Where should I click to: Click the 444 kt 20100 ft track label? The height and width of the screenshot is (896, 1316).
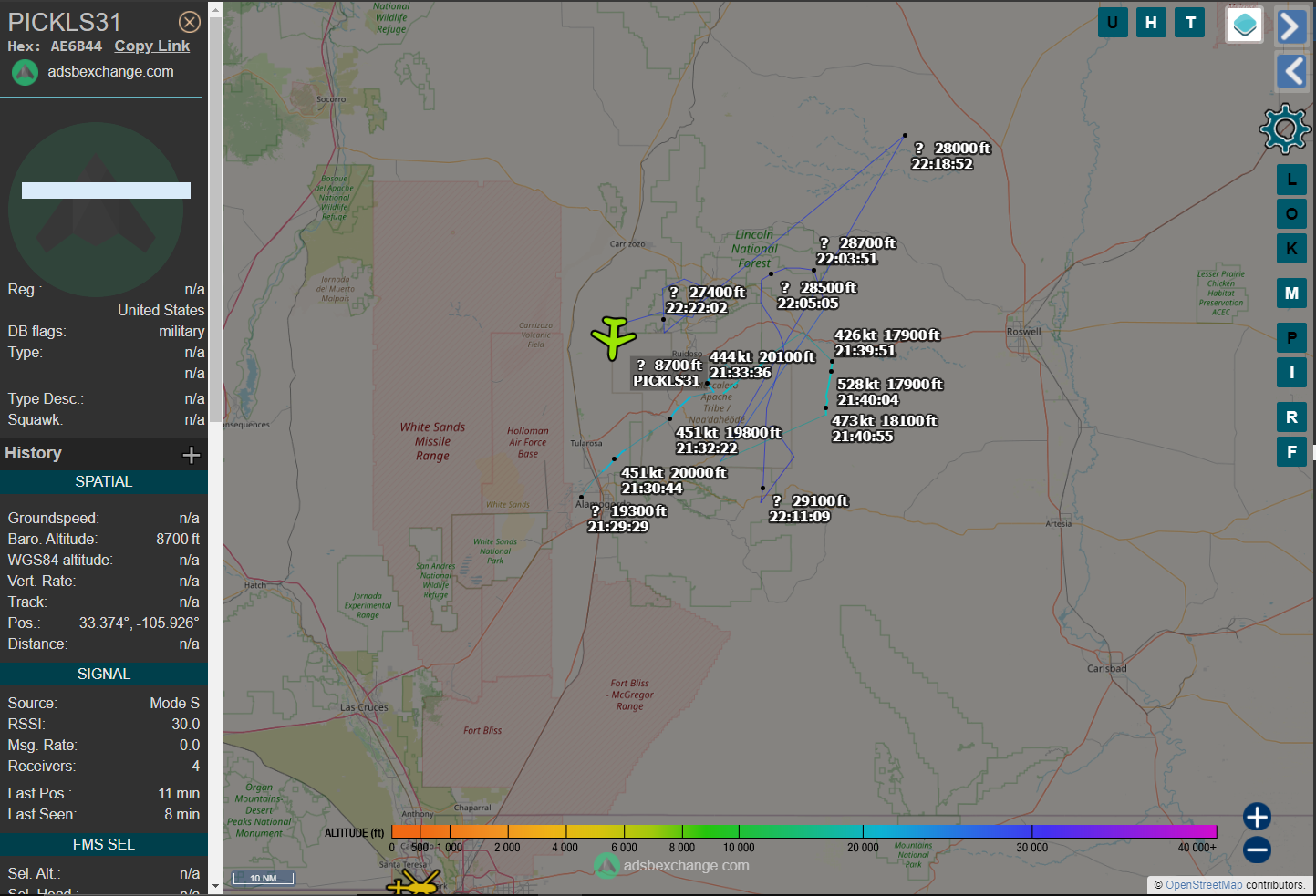click(762, 365)
